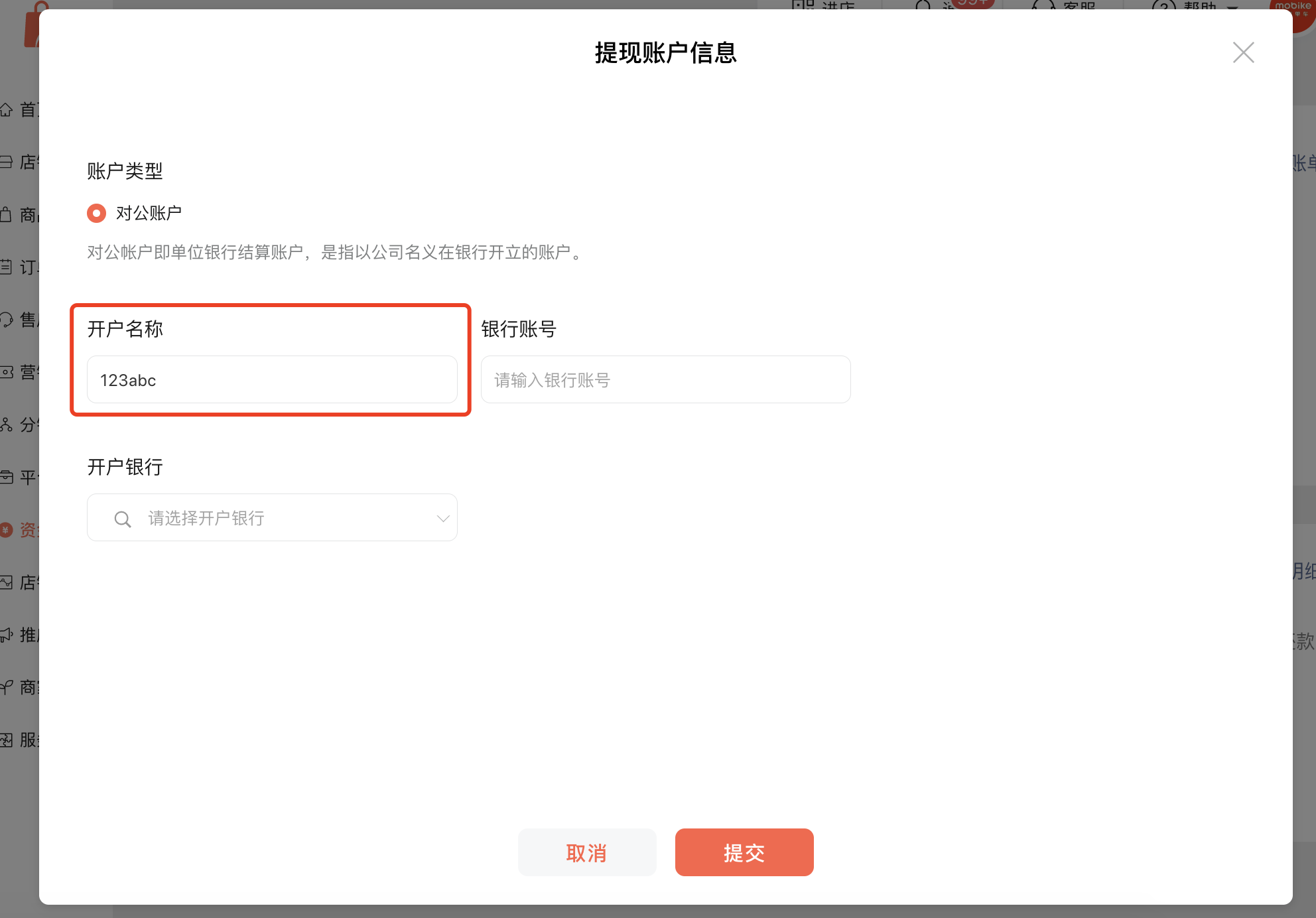Select the 对公账户 radio button
Image resolution: width=1316 pixels, height=918 pixels.
[97, 213]
